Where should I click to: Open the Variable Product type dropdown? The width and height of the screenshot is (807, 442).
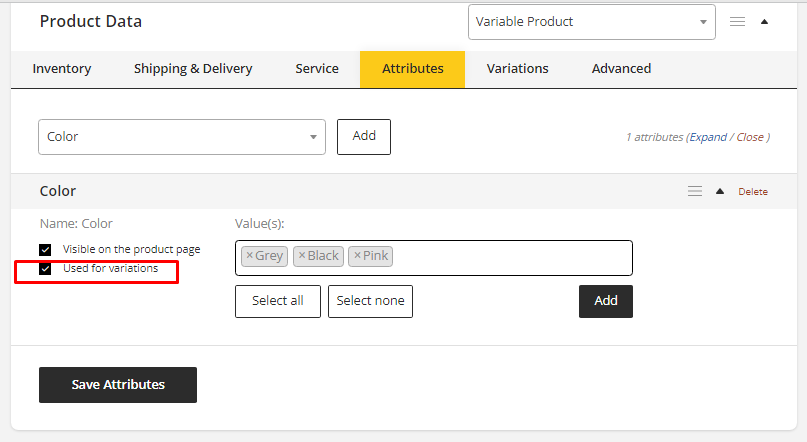[591, 21]
